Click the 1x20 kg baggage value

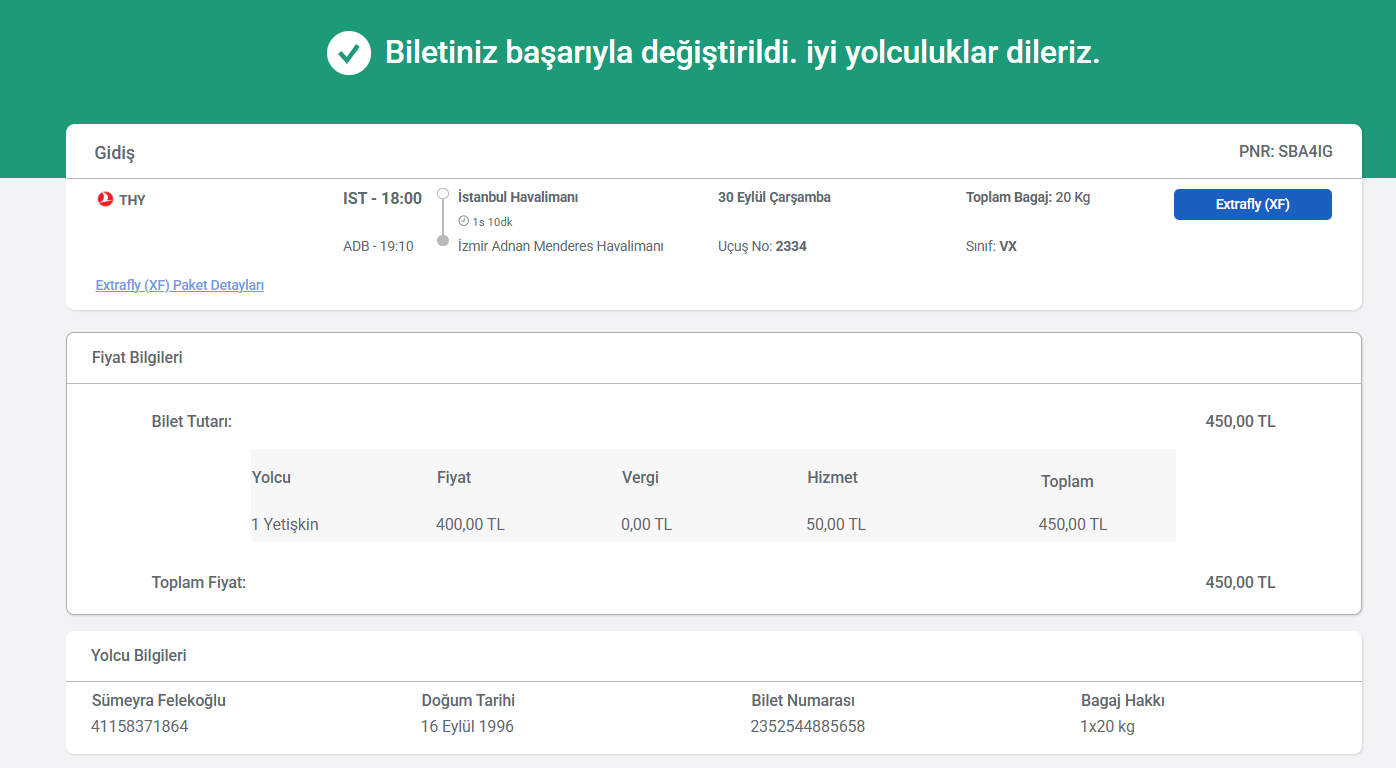(x=1108, y=726)
